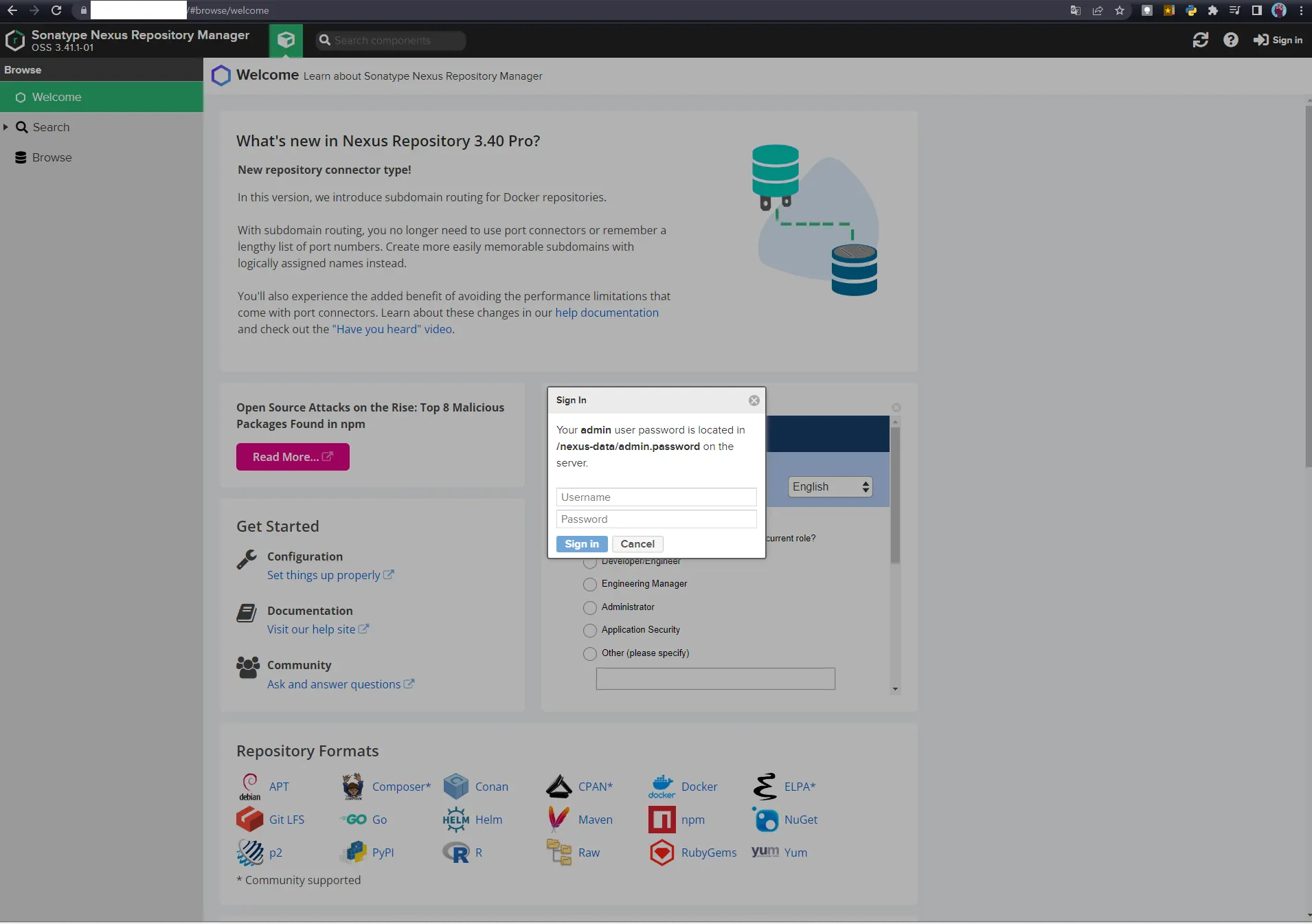Viewport: 1312px width, 924px height.
Task: Click the npm format icon
Action: click(x=662, y=820)
